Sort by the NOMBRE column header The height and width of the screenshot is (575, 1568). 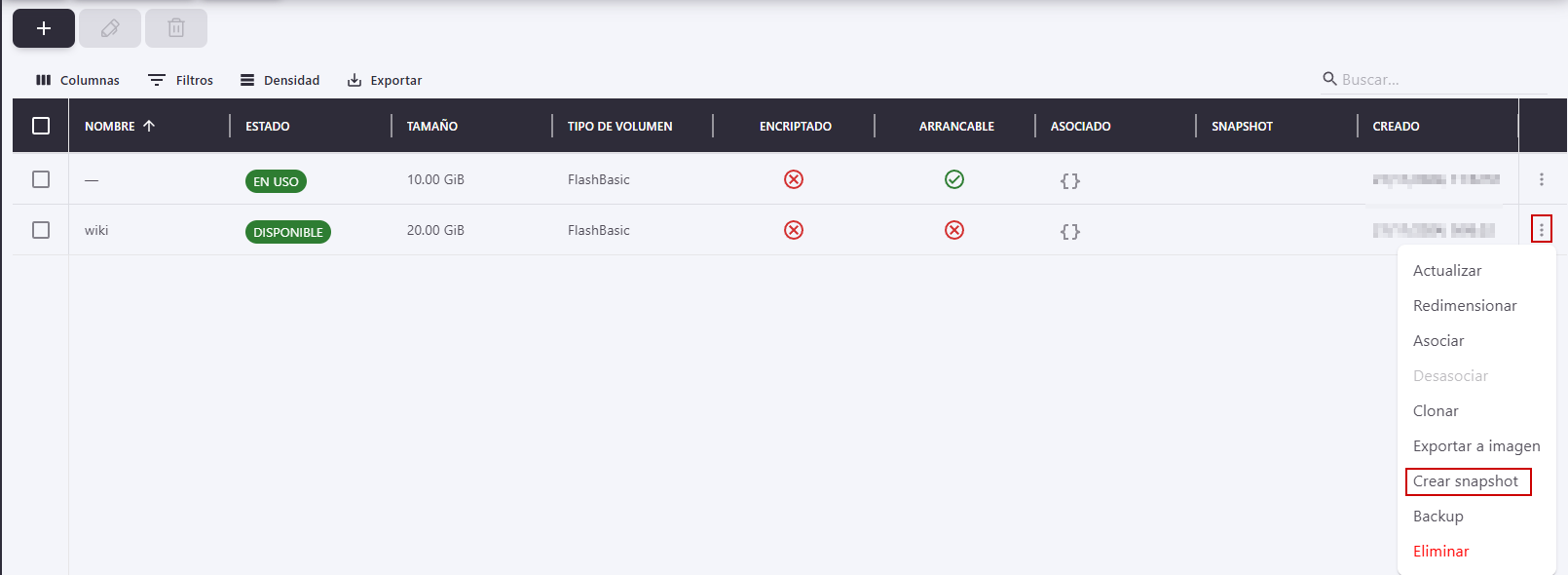coord(110,126)
